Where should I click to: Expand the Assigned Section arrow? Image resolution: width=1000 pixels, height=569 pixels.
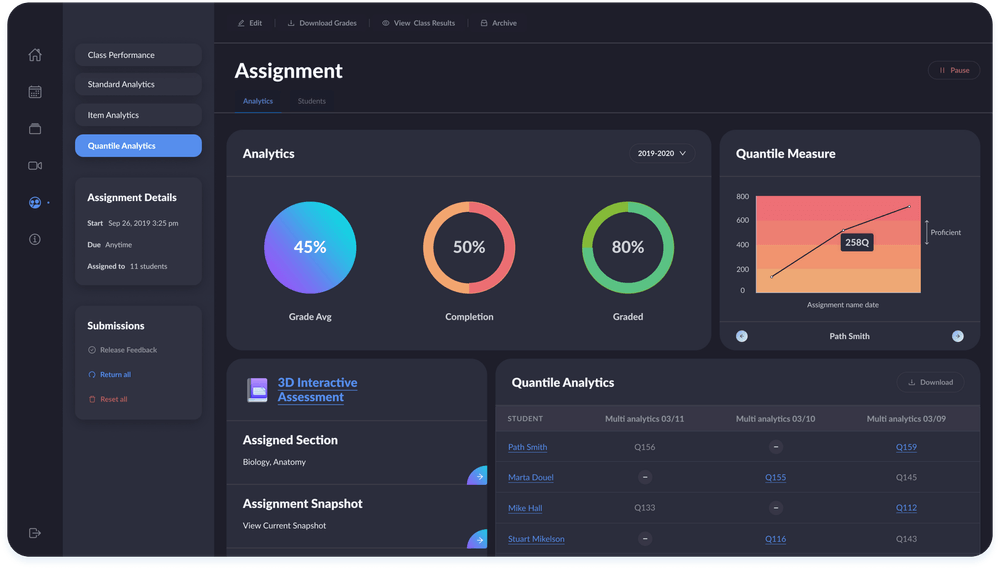point(479,477)
